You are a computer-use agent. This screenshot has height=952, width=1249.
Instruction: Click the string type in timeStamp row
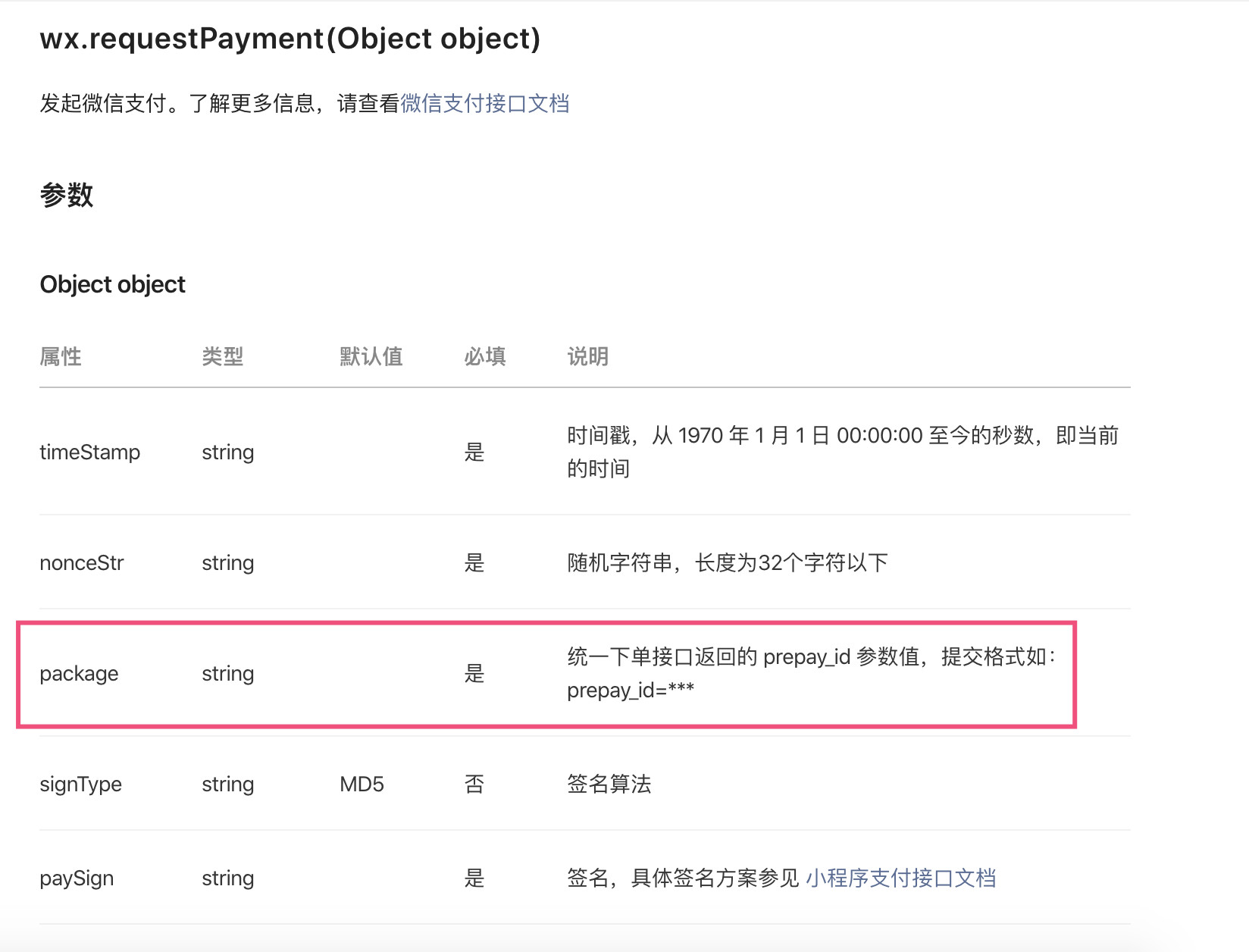point(228,452)
